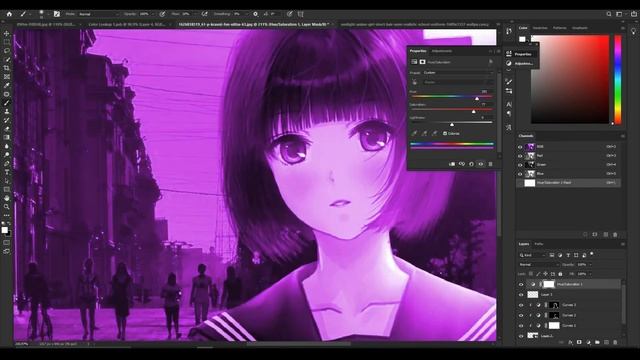
Task: Select the Hand tool
Action: (7, 198)
